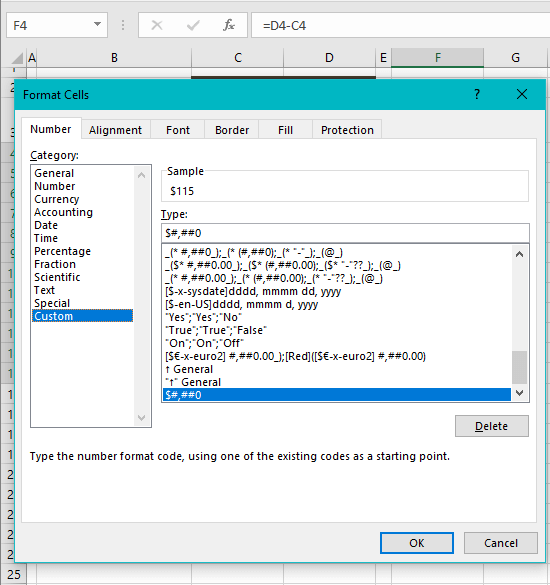Select the Special category
The image size is (550, 585).
[x=82, y=303]
